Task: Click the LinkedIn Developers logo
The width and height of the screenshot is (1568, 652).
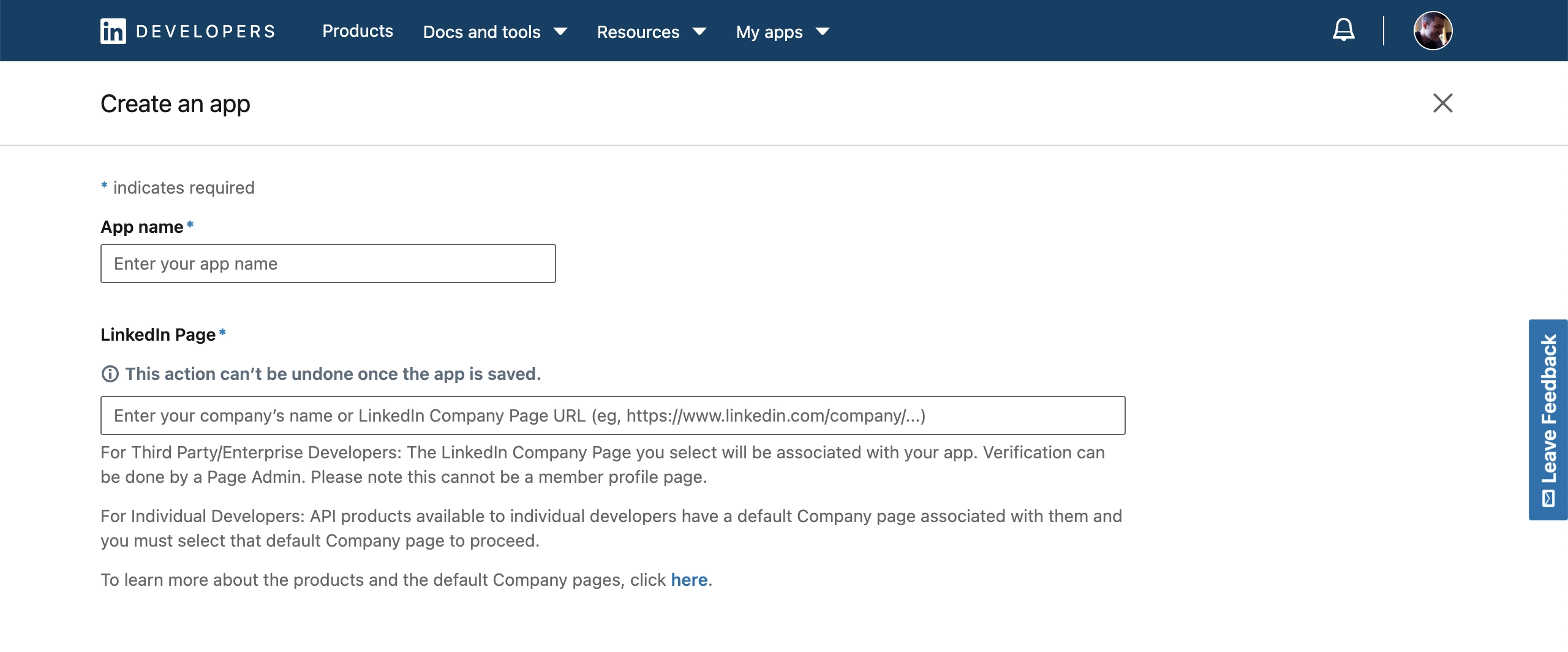Action: (x=188, y=31)
